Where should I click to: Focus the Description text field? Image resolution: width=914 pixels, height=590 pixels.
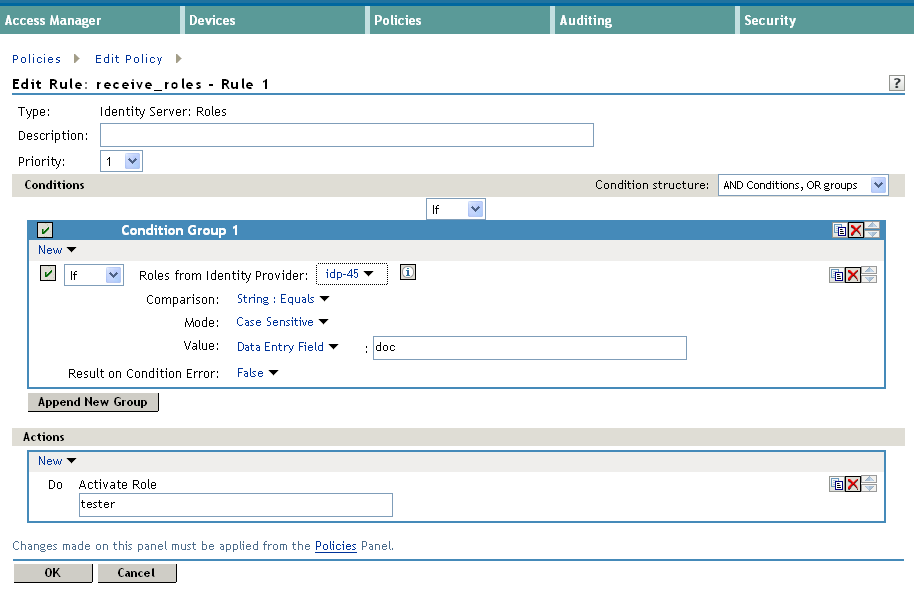pyautogui.click(x=346, y=135)
